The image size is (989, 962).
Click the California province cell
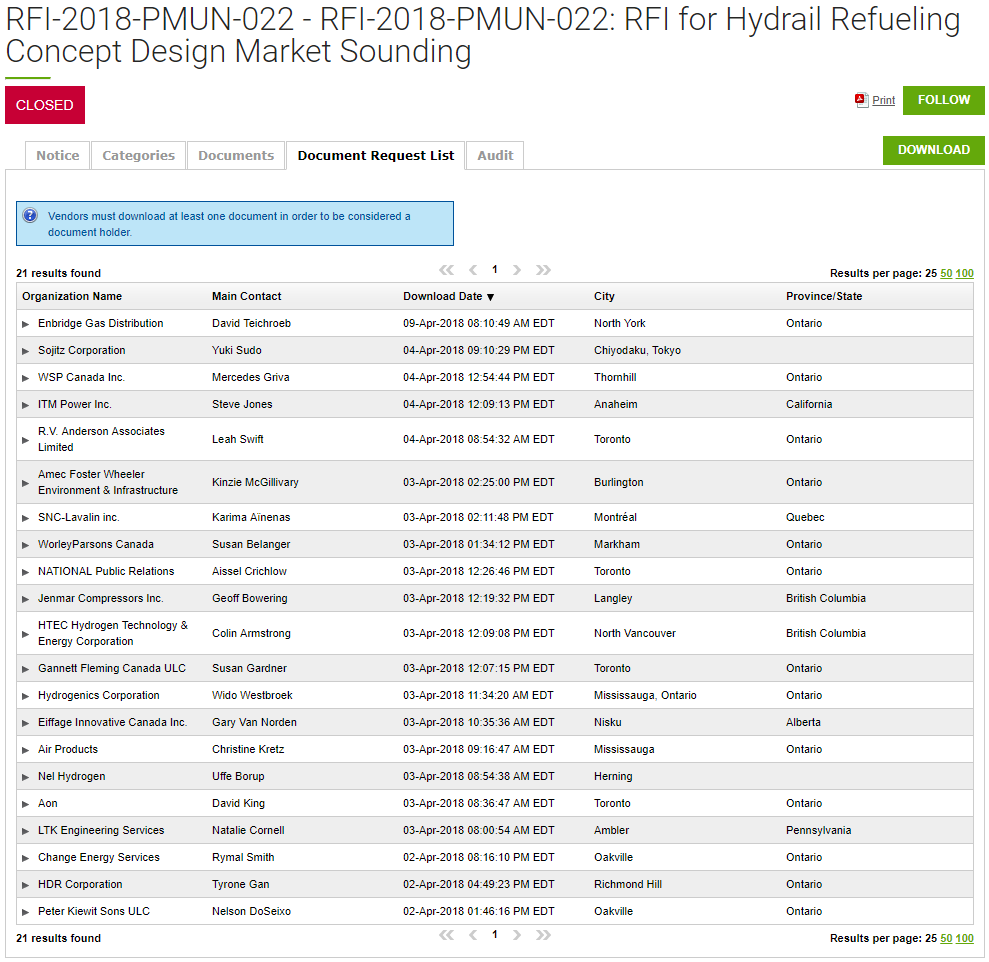(809, 404)
